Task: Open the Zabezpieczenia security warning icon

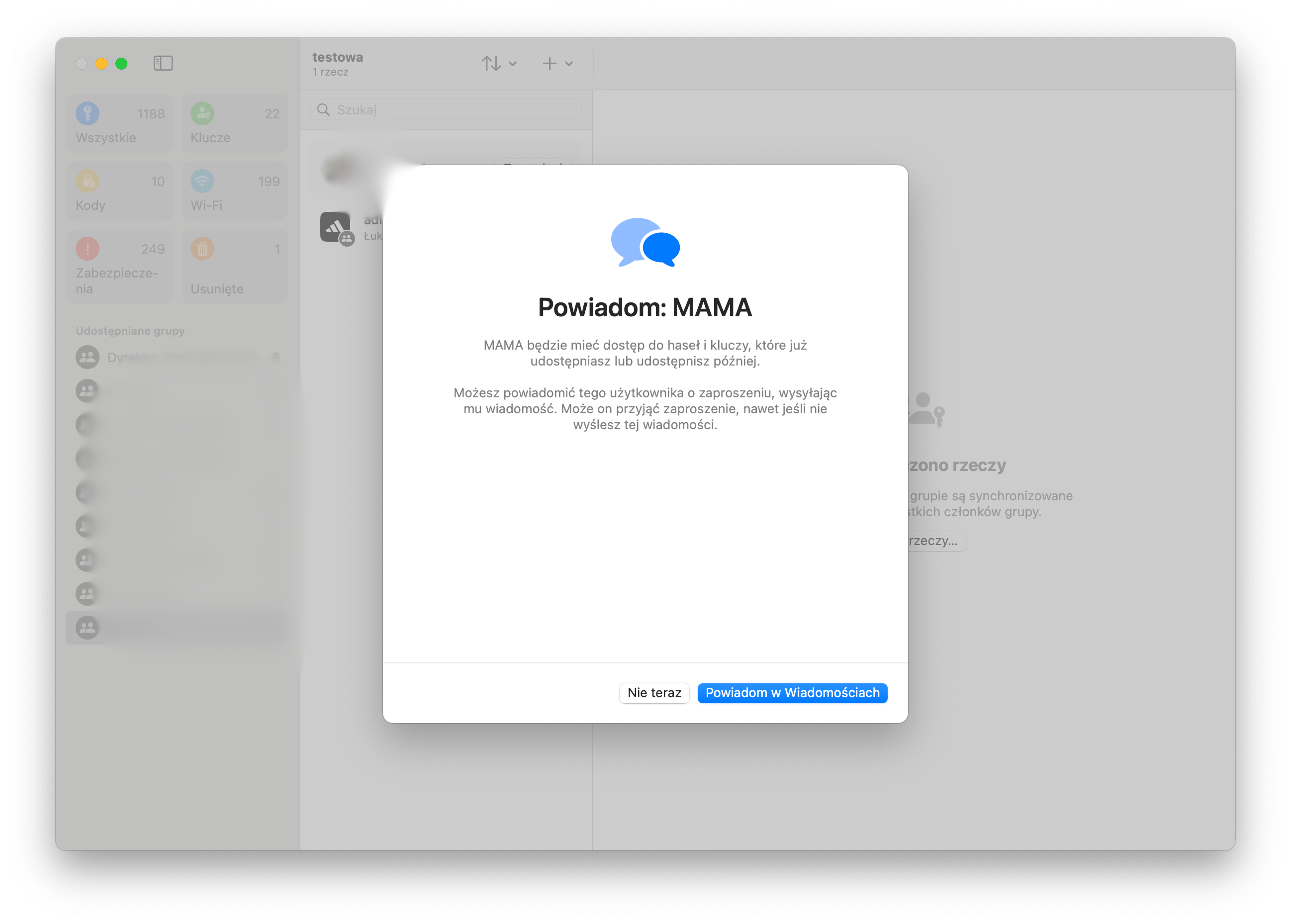Action: coord(88,249)
